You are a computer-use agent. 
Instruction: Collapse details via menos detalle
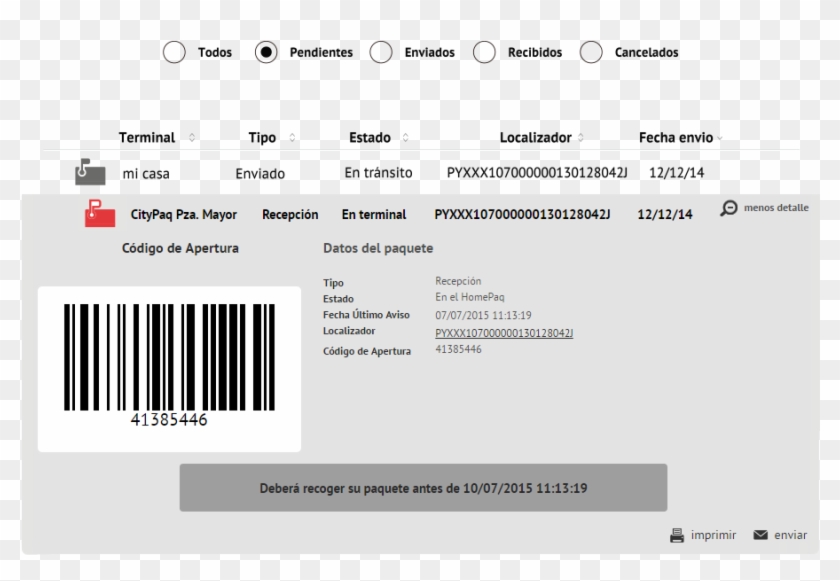tap(776, 208)
